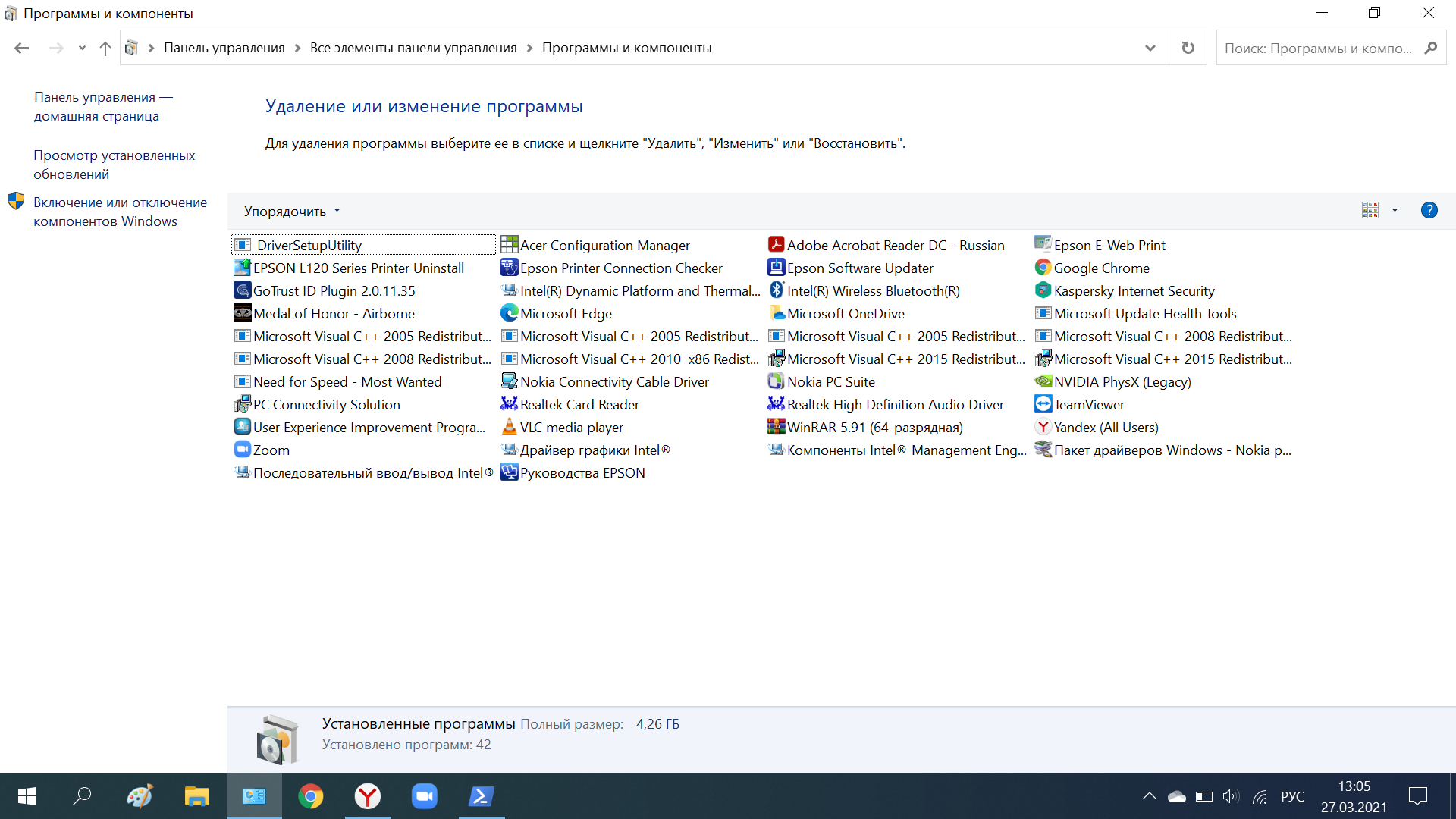The height and width of the screenshot is (819, 1456).
Task: Select the Google Chrome program icon in list
Action: (x=1043, y=268)
